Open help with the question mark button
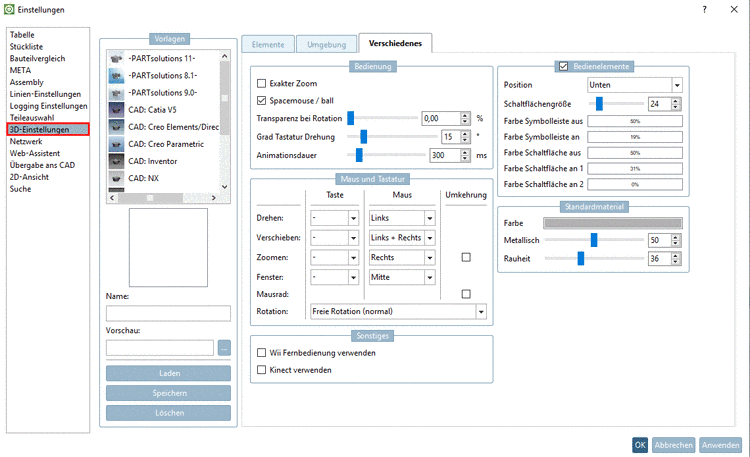Viewport: 750px width, 457px height. [x=705, y=10]
